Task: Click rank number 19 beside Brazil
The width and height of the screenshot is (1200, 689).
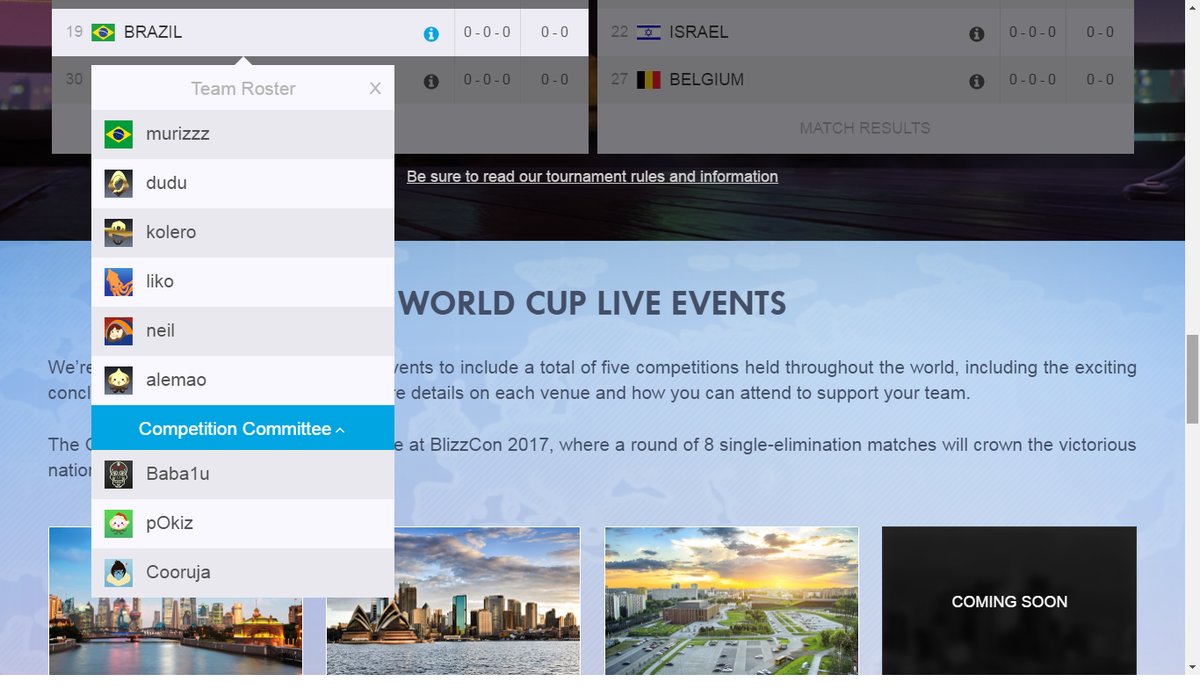Action: (74, 33)
